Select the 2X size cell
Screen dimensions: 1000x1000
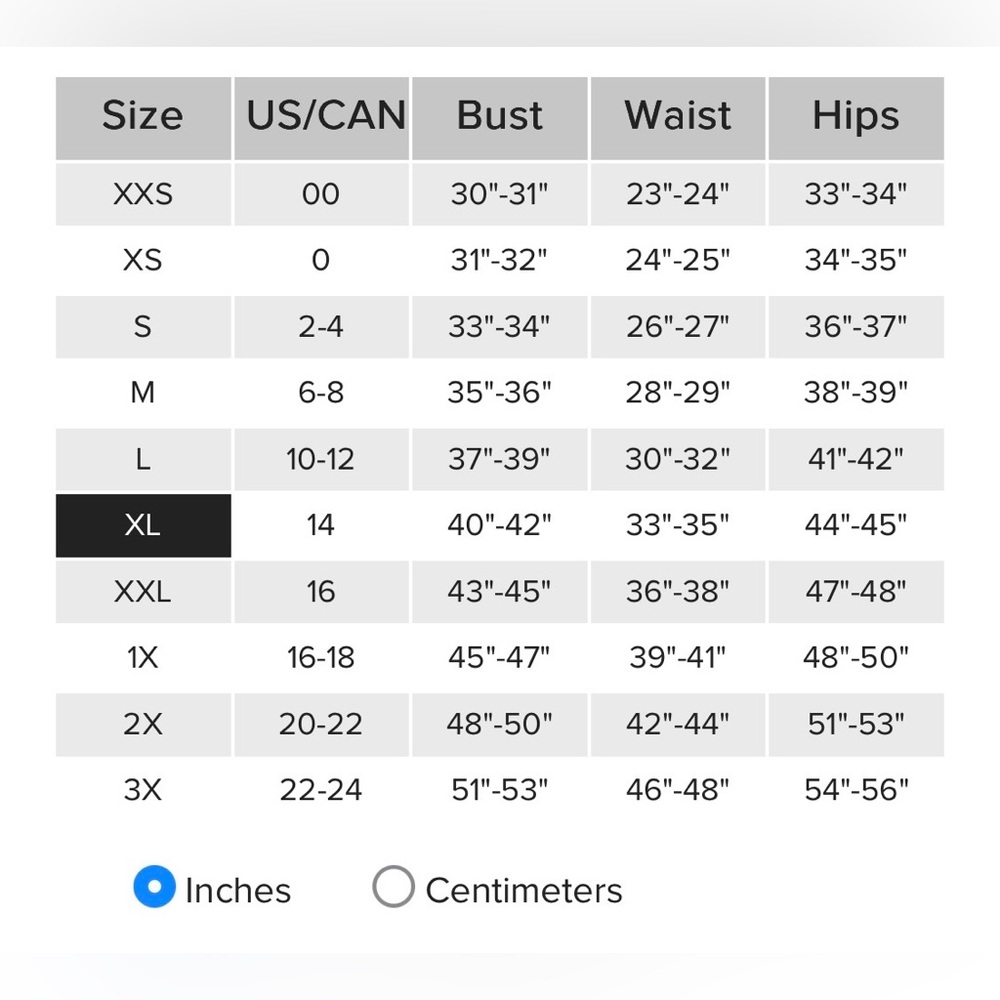point(143,724)
